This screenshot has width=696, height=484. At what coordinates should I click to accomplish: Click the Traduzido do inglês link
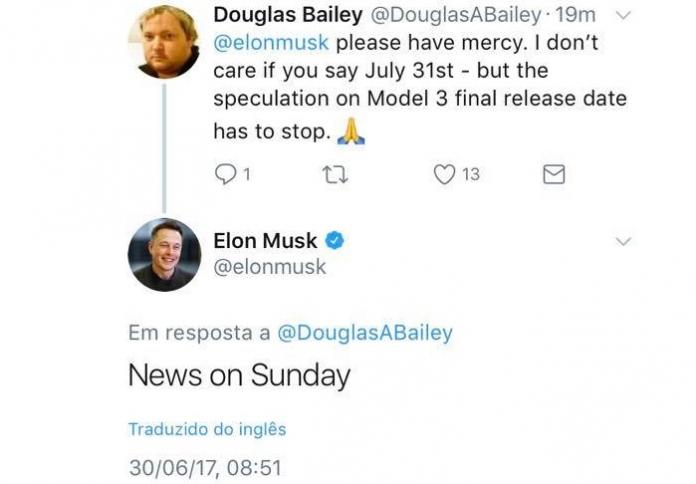(207, 429)
